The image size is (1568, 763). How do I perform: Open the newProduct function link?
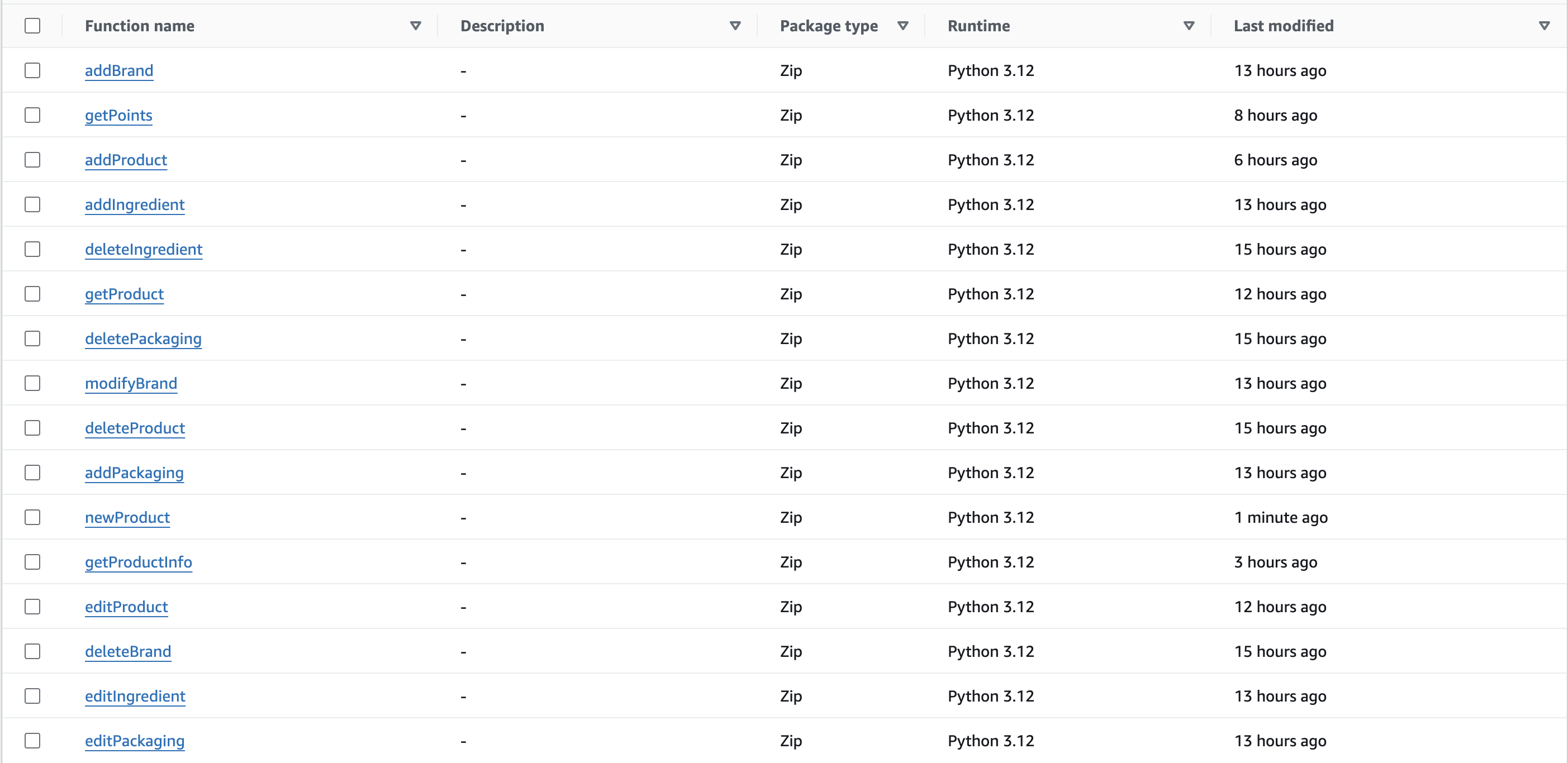pos(127,517)
